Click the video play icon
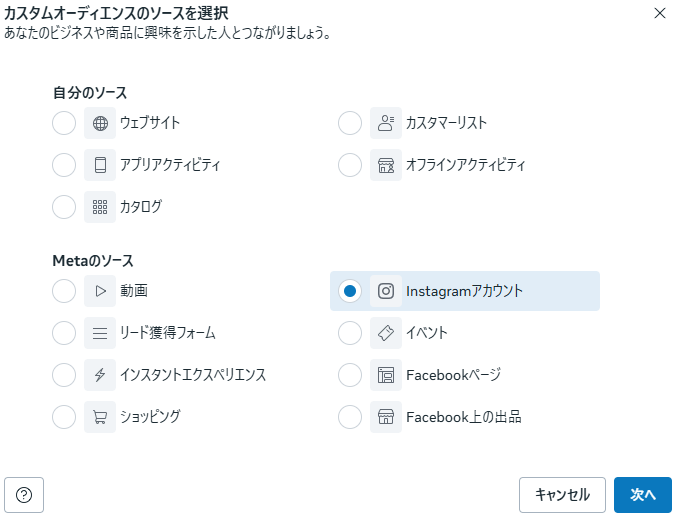This screenshot has height=518, width=683. (x=100, y=291)
